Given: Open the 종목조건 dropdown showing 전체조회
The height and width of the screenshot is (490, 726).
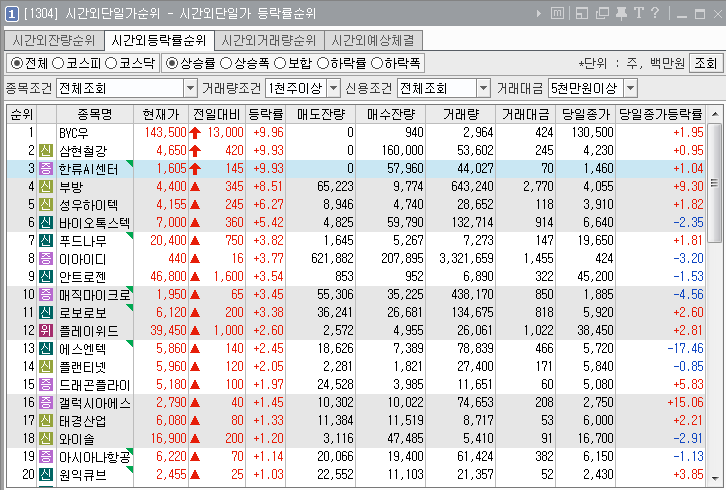Looking at the screenshot, I should tap(127, 88).
